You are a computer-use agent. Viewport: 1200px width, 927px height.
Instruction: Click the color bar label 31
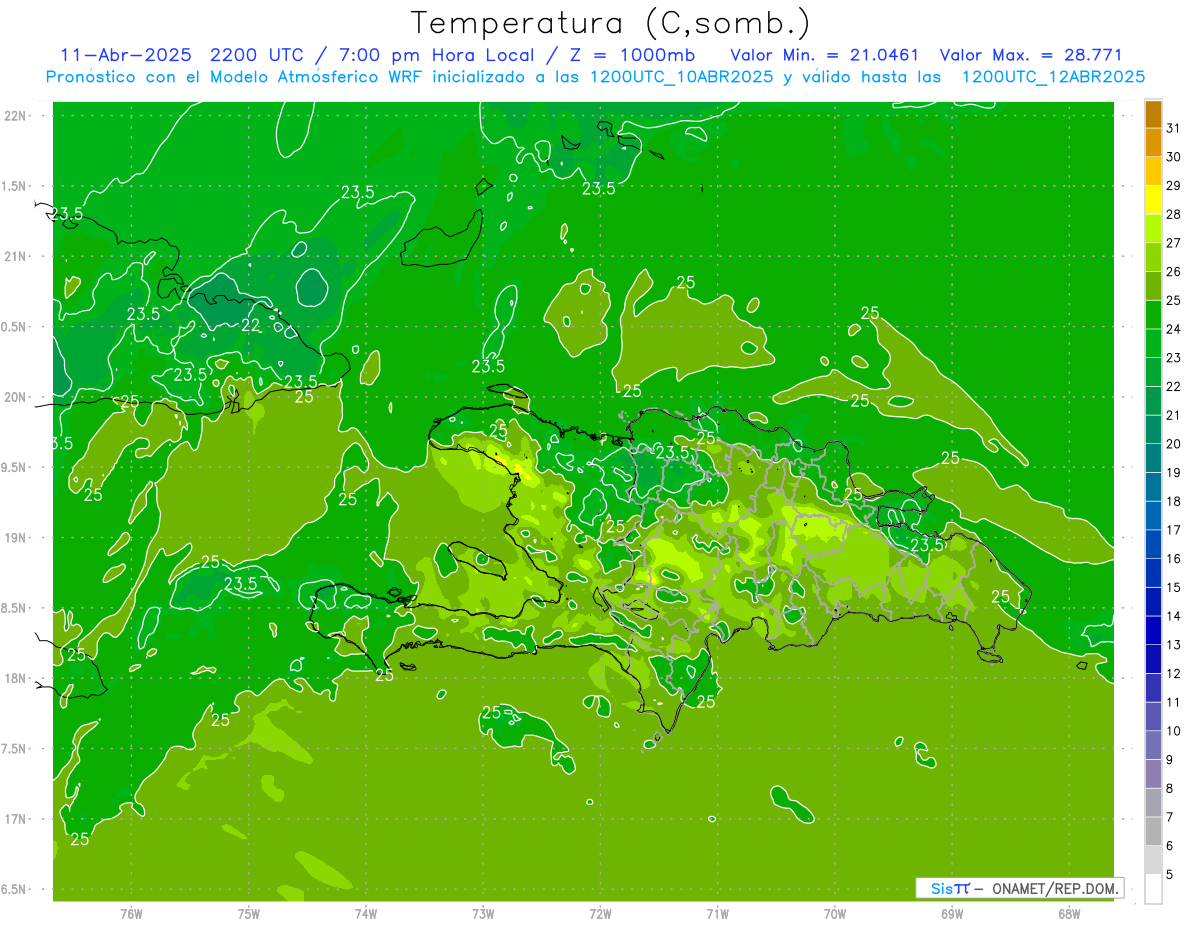[1174, 128]
